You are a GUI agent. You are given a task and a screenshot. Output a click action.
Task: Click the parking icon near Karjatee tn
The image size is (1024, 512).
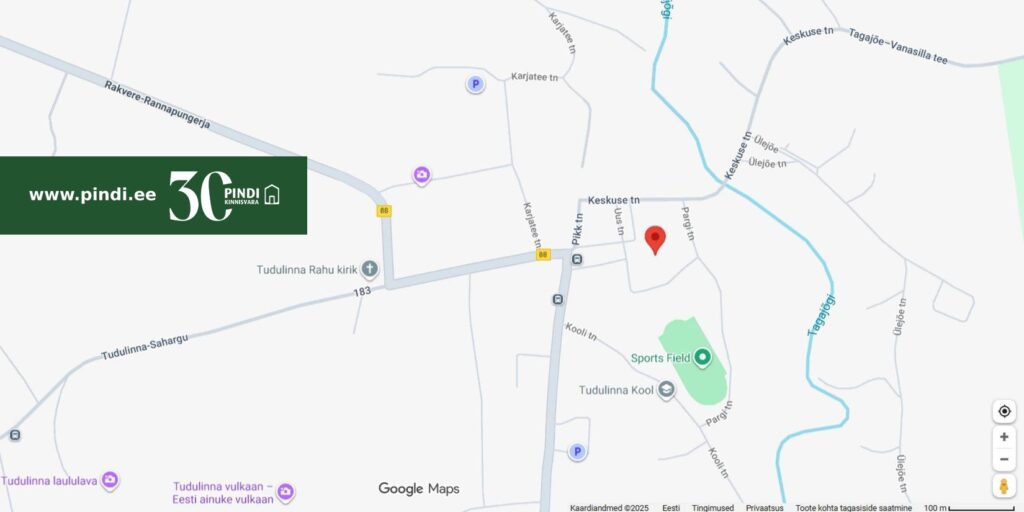[475, 84]
